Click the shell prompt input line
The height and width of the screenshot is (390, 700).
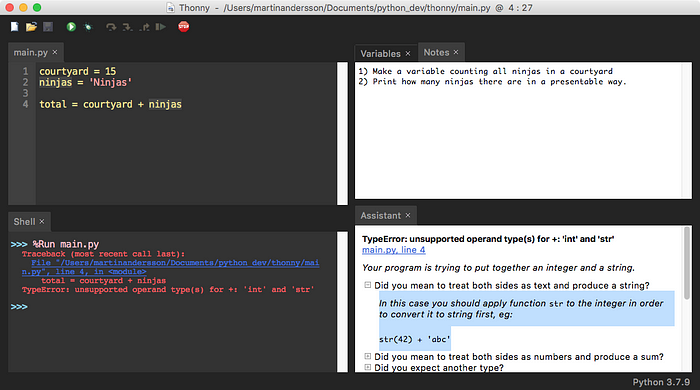click(172, 307)
